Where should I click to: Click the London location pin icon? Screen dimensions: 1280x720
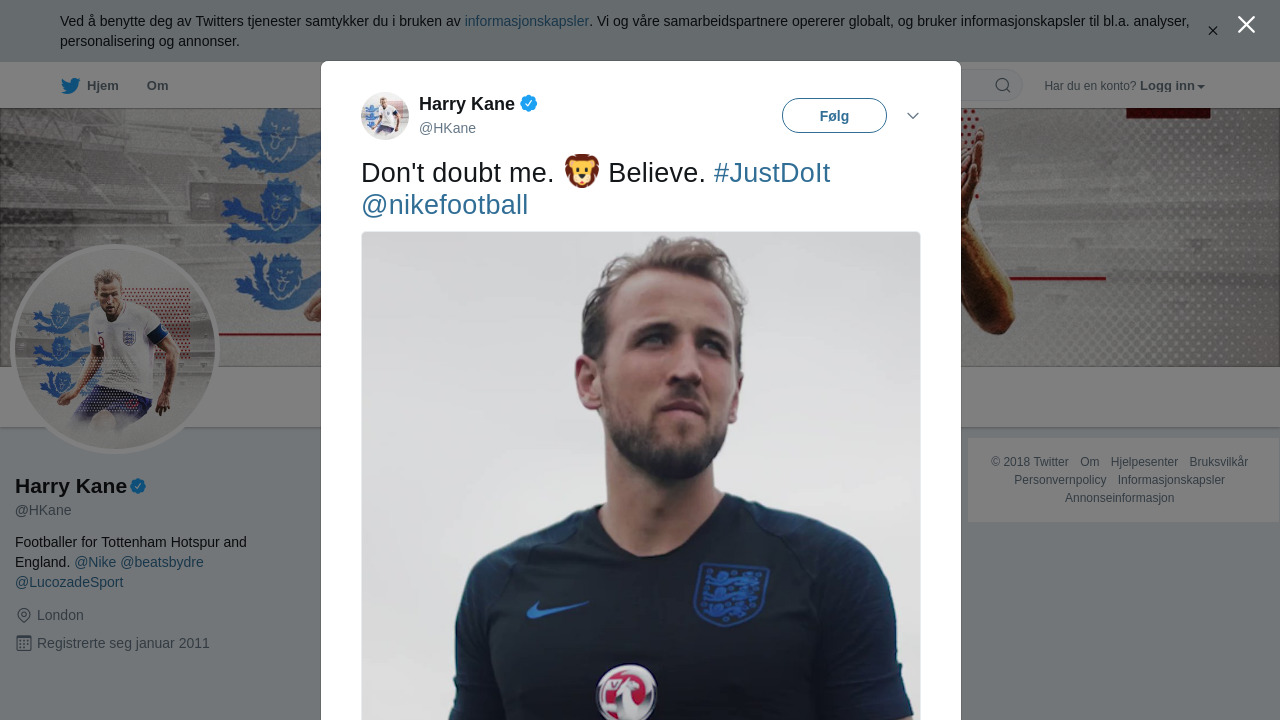tap(24, 615)
